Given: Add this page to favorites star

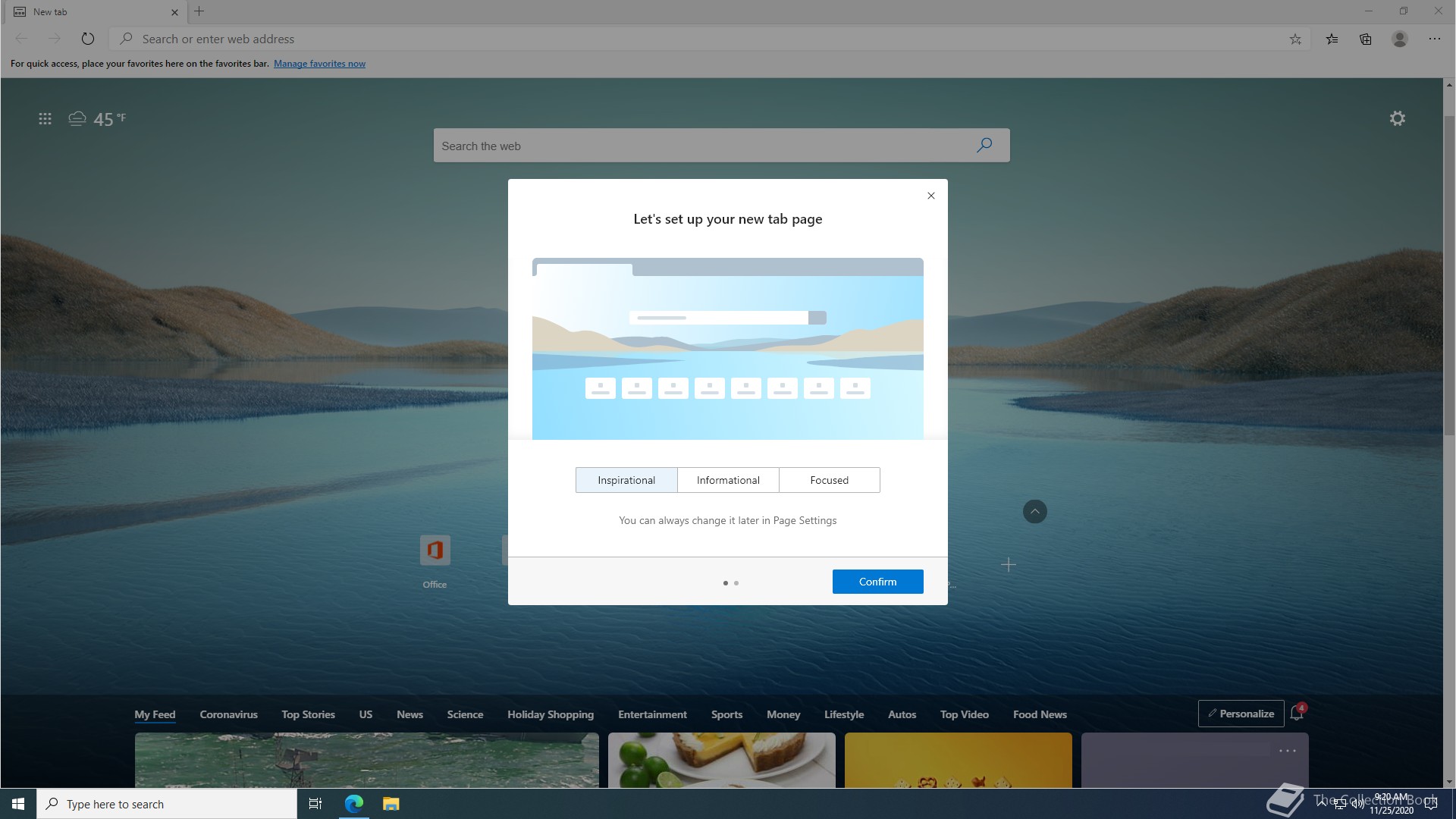Looking at the screenshot, I should [1295, 39].
